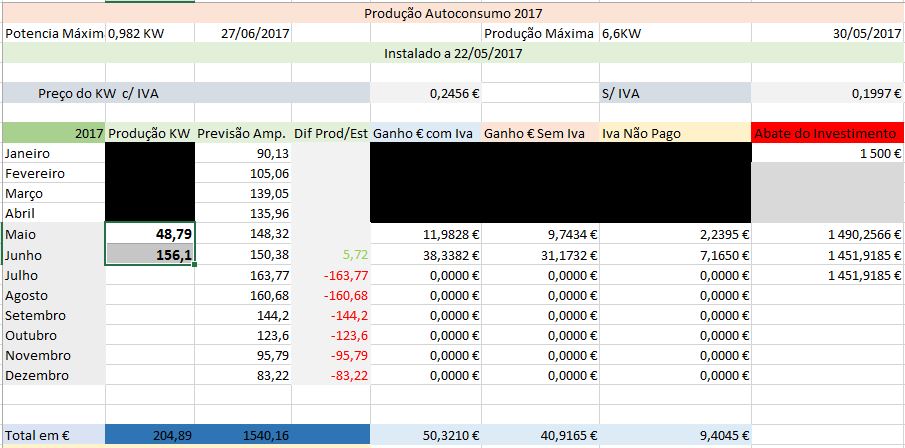Click the date cell 30/05/2017
The width and height of the screenshot is (905, 448).
(827, 33)
